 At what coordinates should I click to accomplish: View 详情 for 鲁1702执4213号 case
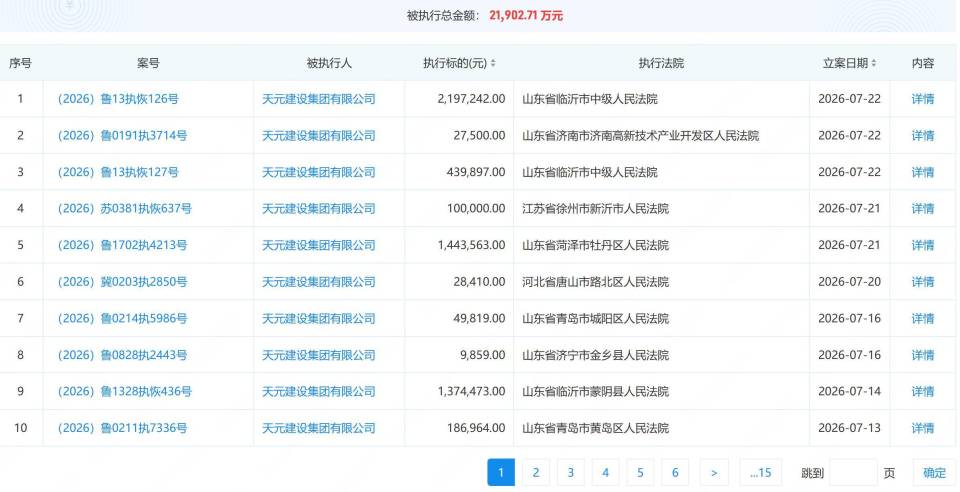click(x=923, y=245)
